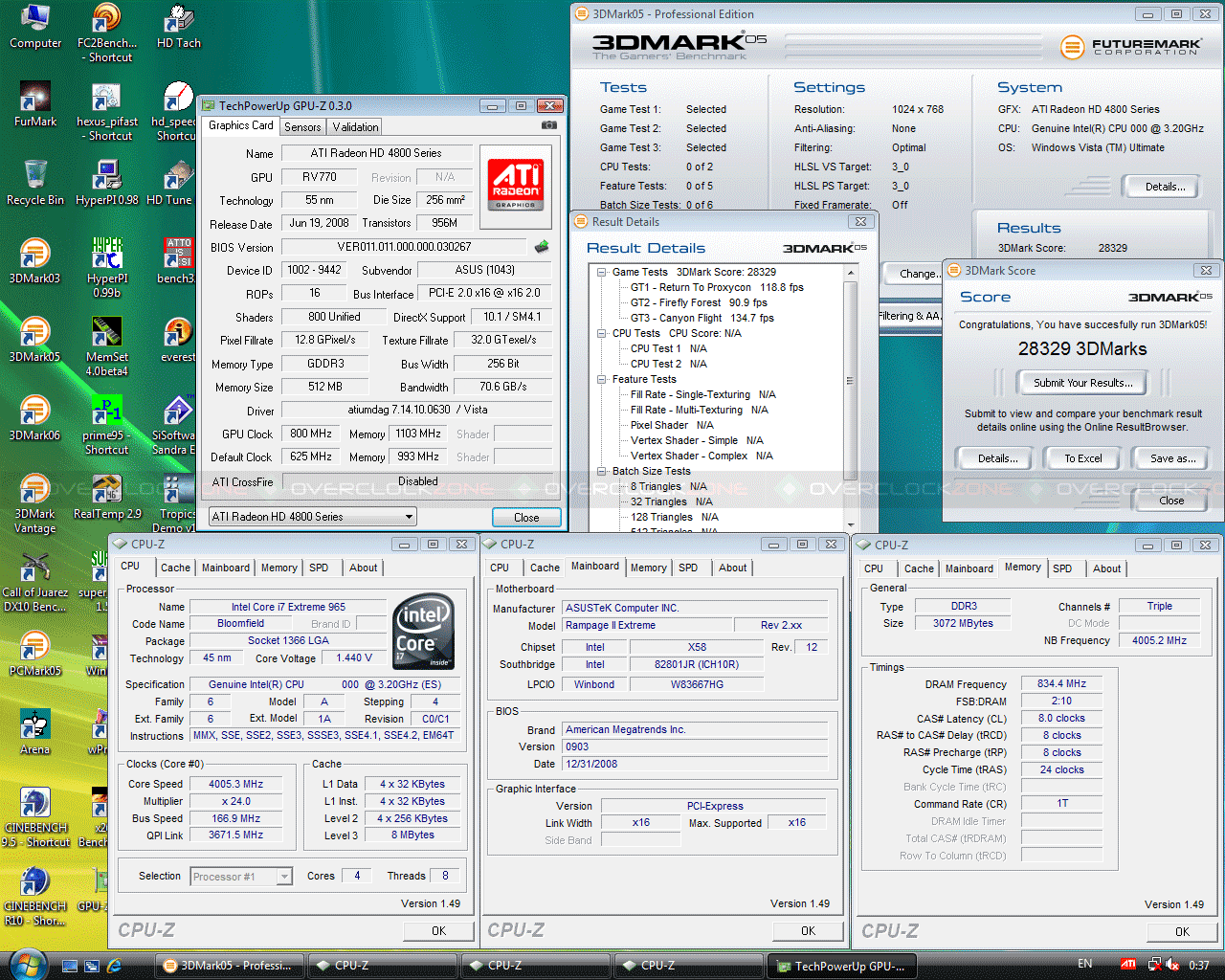Launch 3DMark06 desktop shortcut
The width and height of the screenshot is (1225, 980).
(35, 419)
